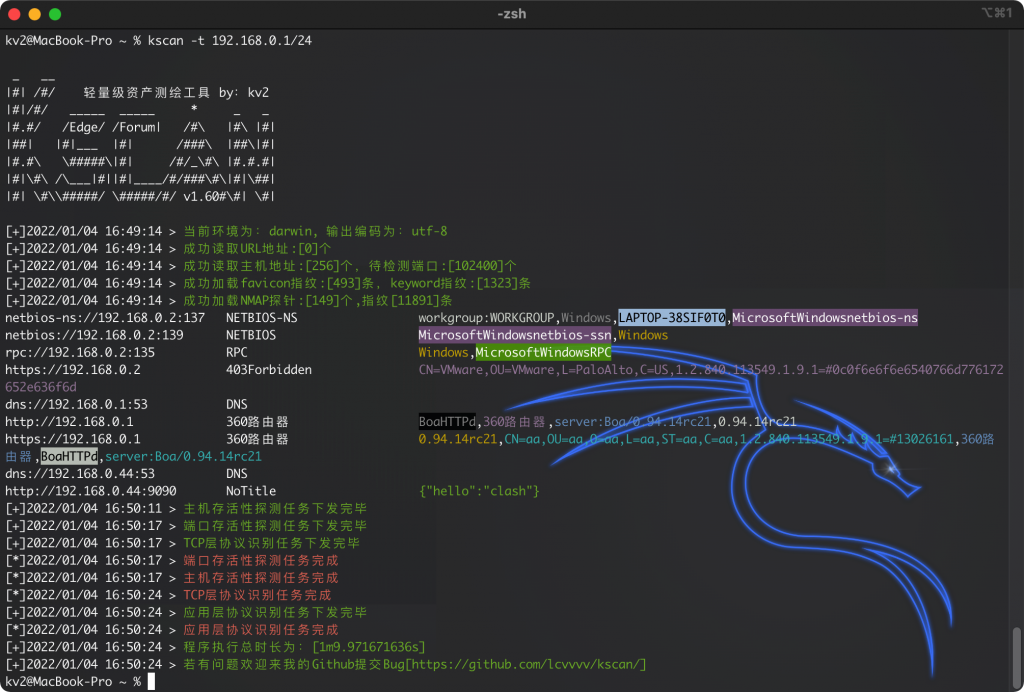Click the green highlighted MicrosoftWindowsRPC tag
Image resolution: width=1024 pixels, height=692 pixels.
pyautogui.click(x=542, y=353)
